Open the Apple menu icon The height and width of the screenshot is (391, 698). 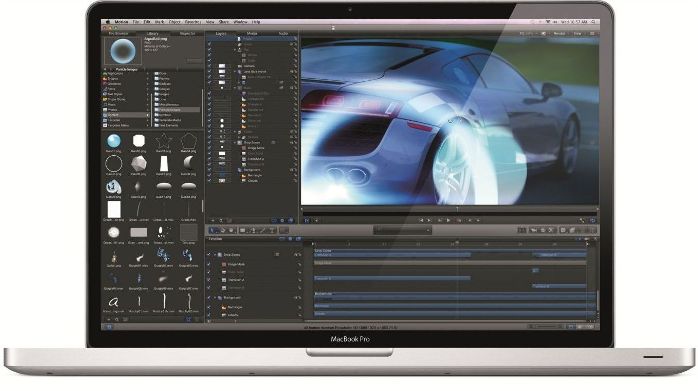coord(107,21)
